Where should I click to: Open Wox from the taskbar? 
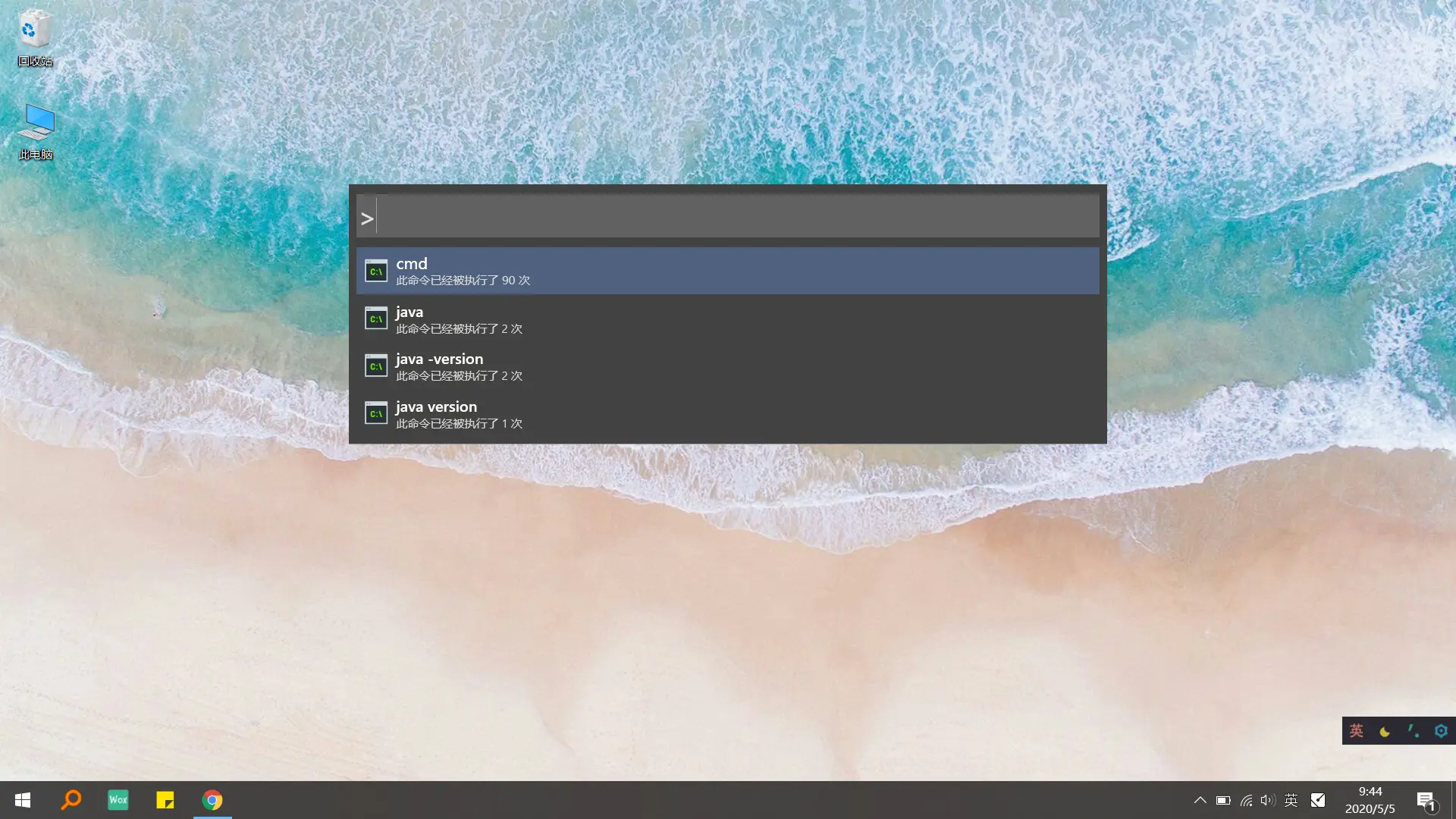(118, 800)
